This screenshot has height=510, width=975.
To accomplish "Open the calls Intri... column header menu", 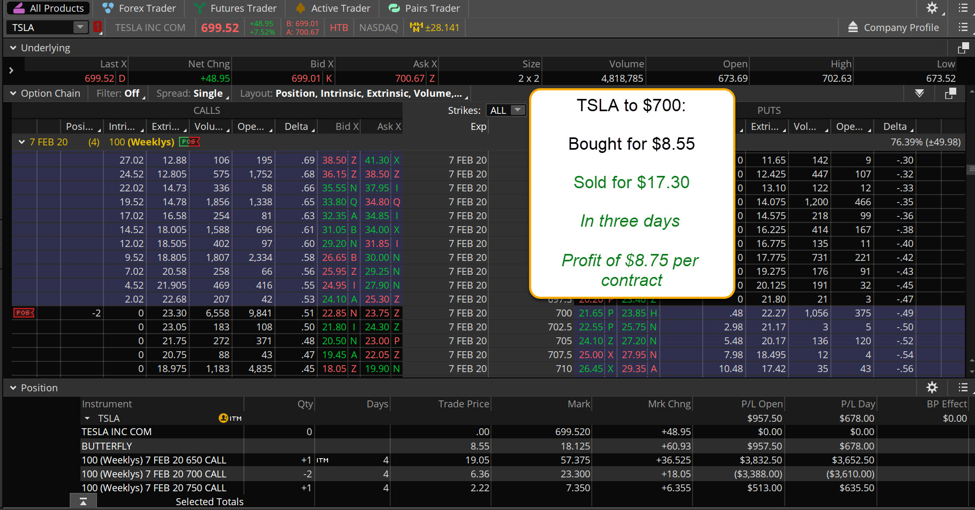I will [x=124, y=126].
